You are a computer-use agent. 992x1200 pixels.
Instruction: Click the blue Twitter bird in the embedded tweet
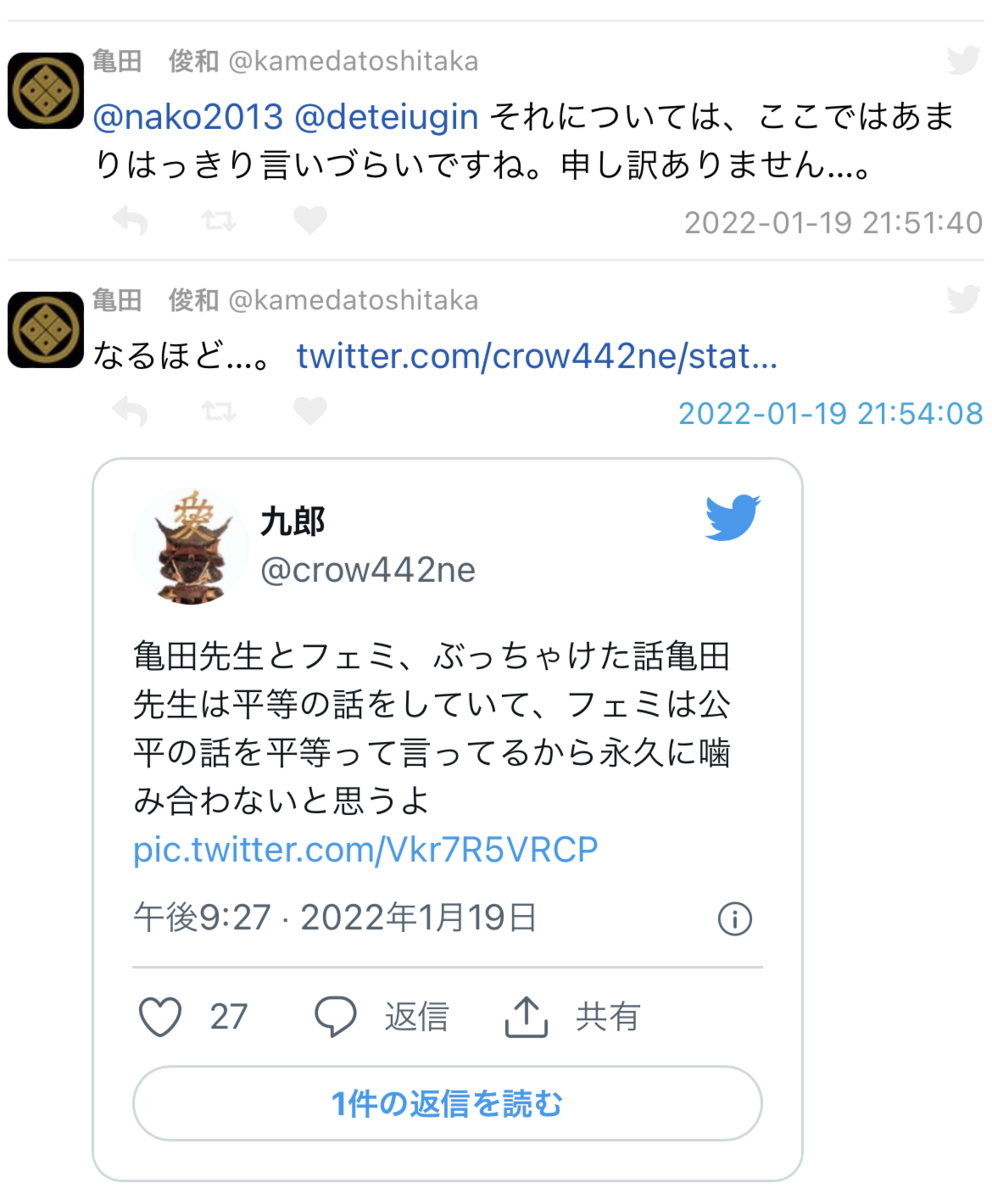coord(734,516)
